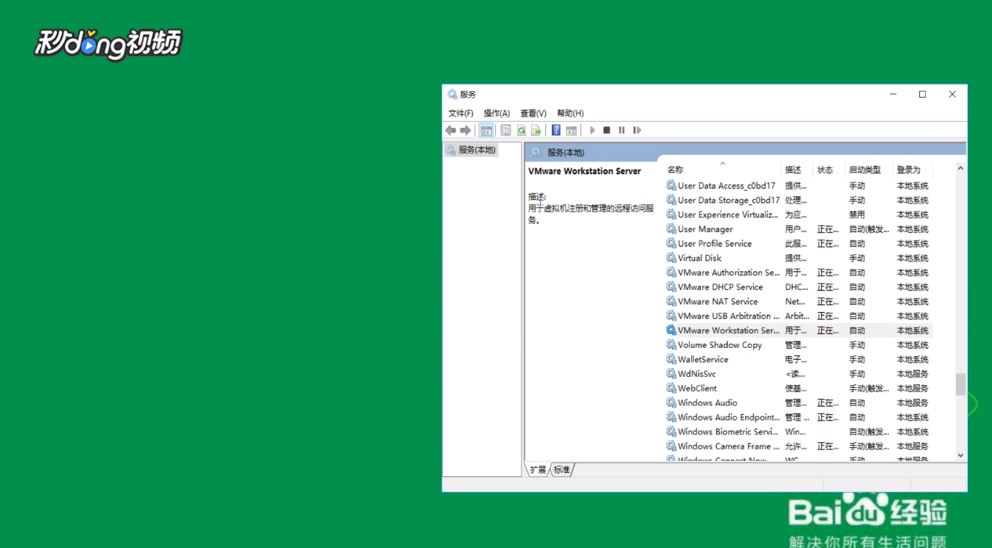Click the Stop Service square icon
The height and width of the screenshot is (548, 992).
click(607, 130)
